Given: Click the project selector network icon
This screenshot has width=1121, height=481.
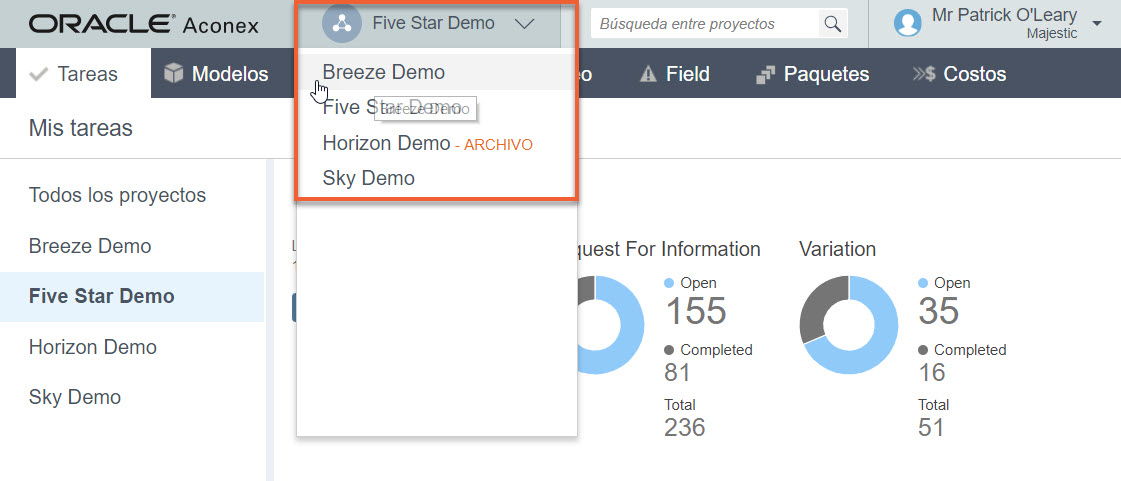Looking at the screenshot, I should pyautogui.click(x=342, y=24).
